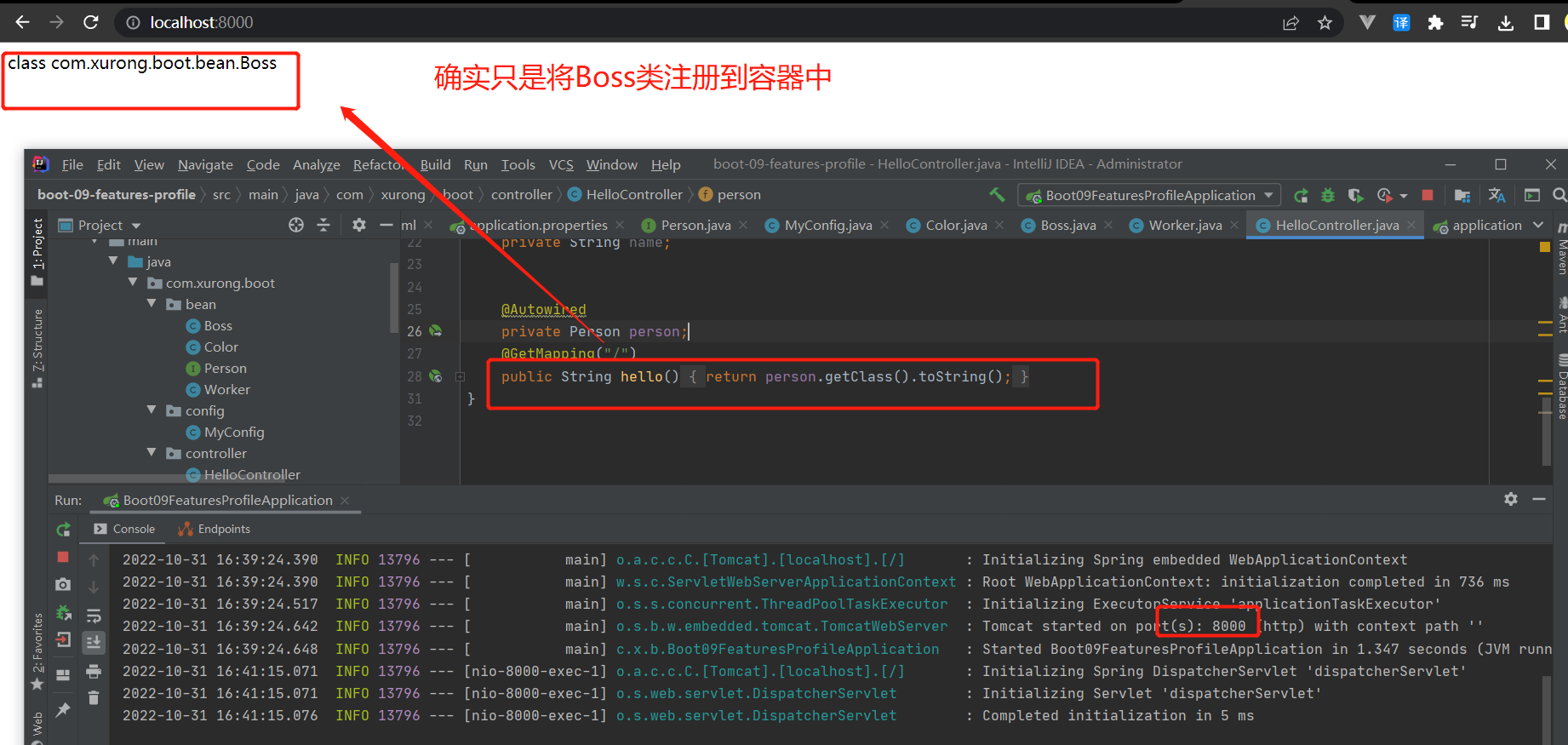Image resolution: width=1568 pixels, height=745 pixels.
Task: Open browser downloads icon
Action: (x=1506, y=23)
